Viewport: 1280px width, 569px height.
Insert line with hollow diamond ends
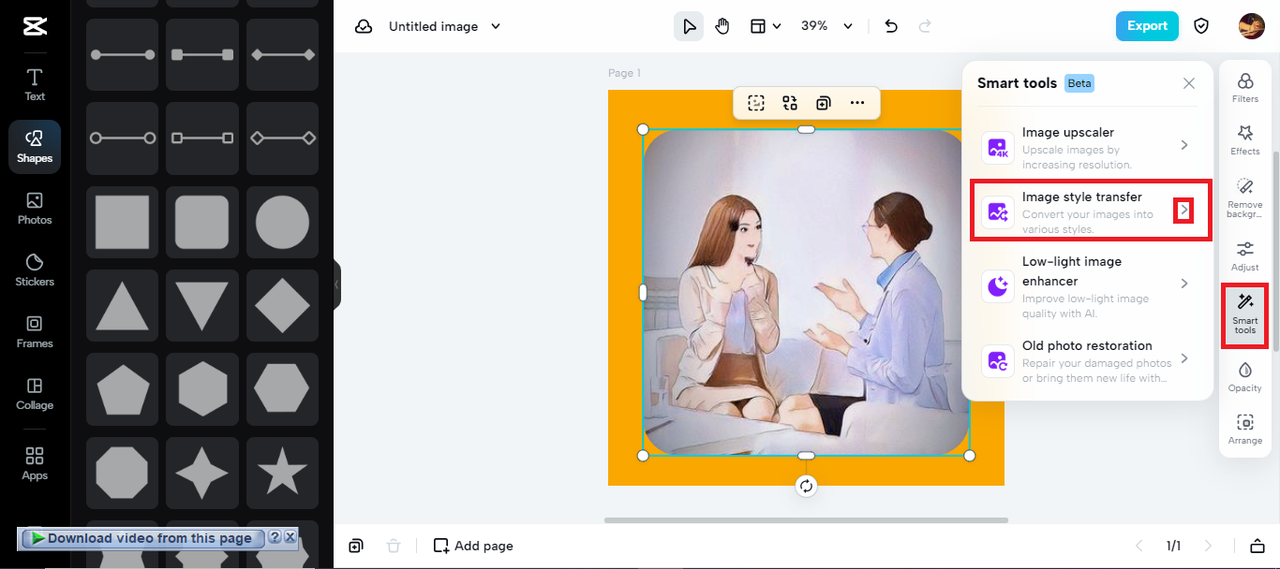coord(282,138)
